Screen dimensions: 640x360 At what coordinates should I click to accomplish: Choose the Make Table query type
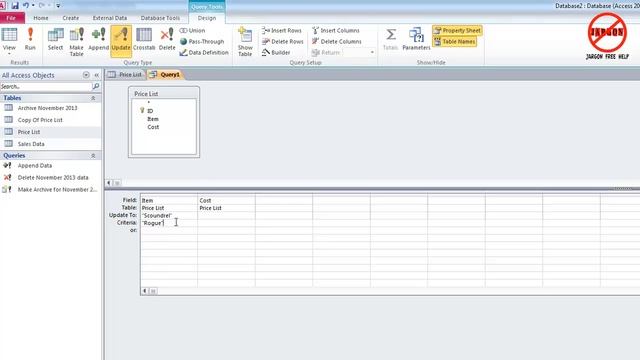click(x=76, y=42)
